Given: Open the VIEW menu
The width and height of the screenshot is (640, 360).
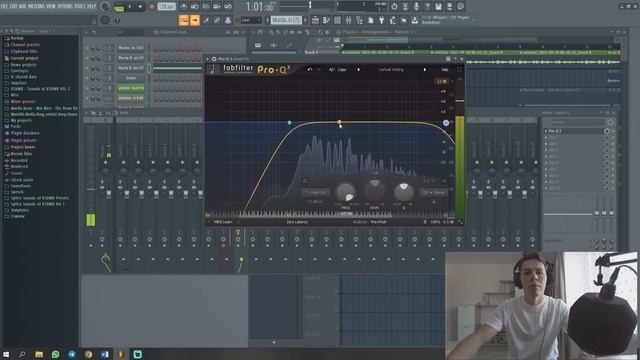Looking at the screenshot, I should 51,7.
